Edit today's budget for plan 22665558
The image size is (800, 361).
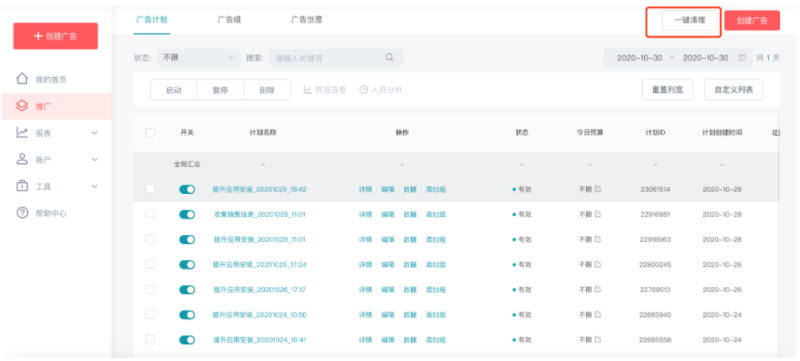click(598, 340)
